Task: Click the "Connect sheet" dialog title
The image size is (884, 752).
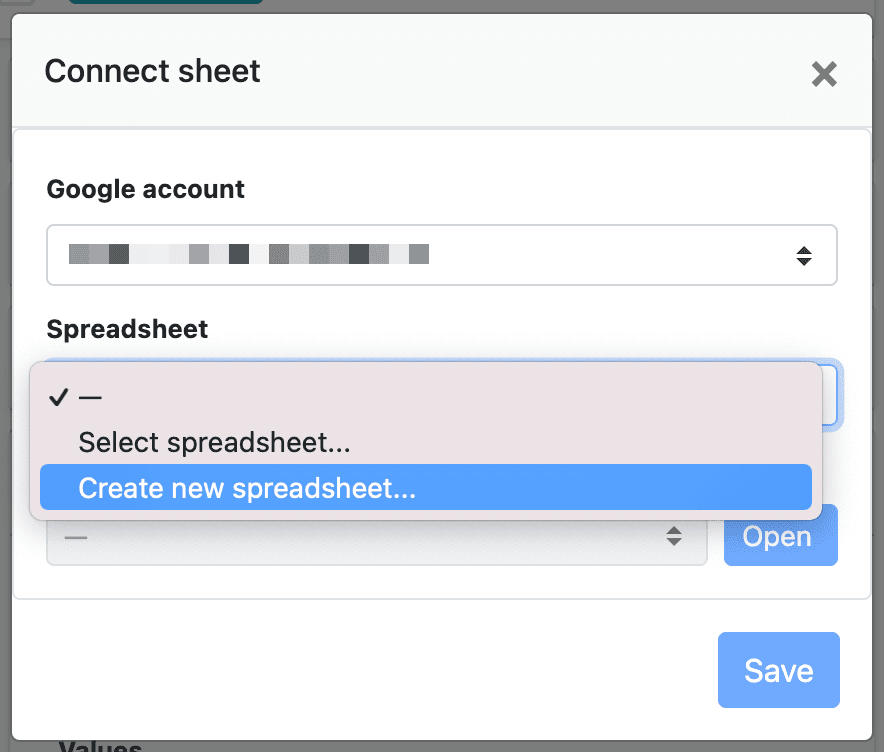Action: point(153,72)
